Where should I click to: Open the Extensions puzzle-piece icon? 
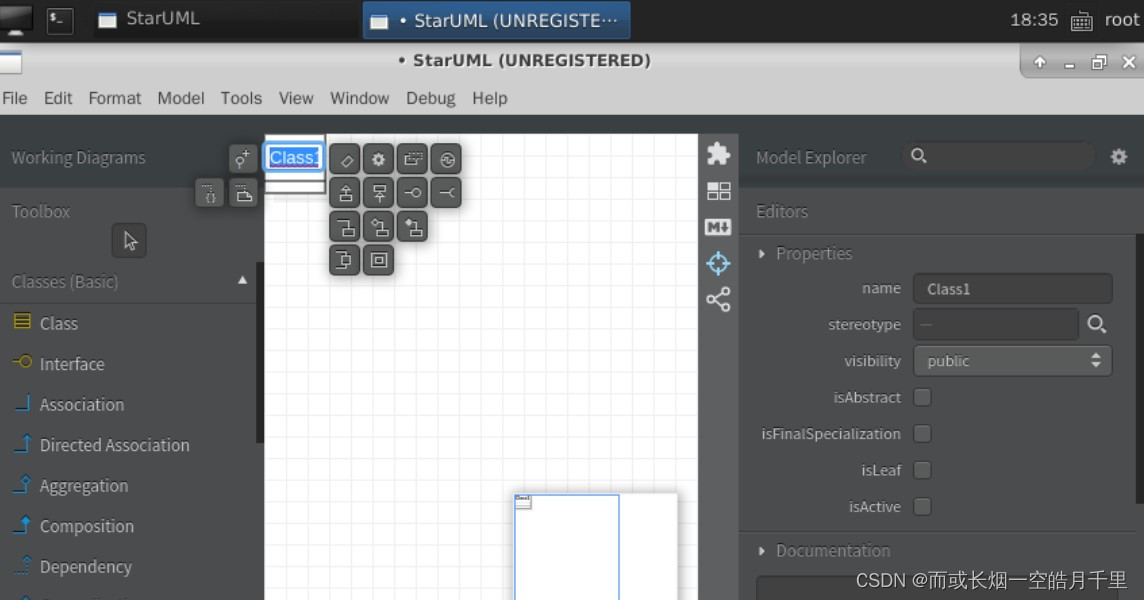(x=719, y=154)
